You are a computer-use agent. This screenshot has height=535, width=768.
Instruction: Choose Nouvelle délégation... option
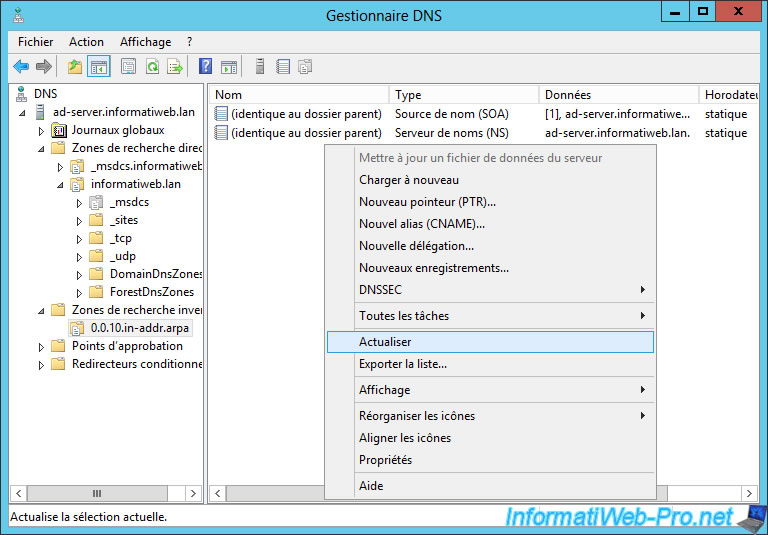click(490, 246)
